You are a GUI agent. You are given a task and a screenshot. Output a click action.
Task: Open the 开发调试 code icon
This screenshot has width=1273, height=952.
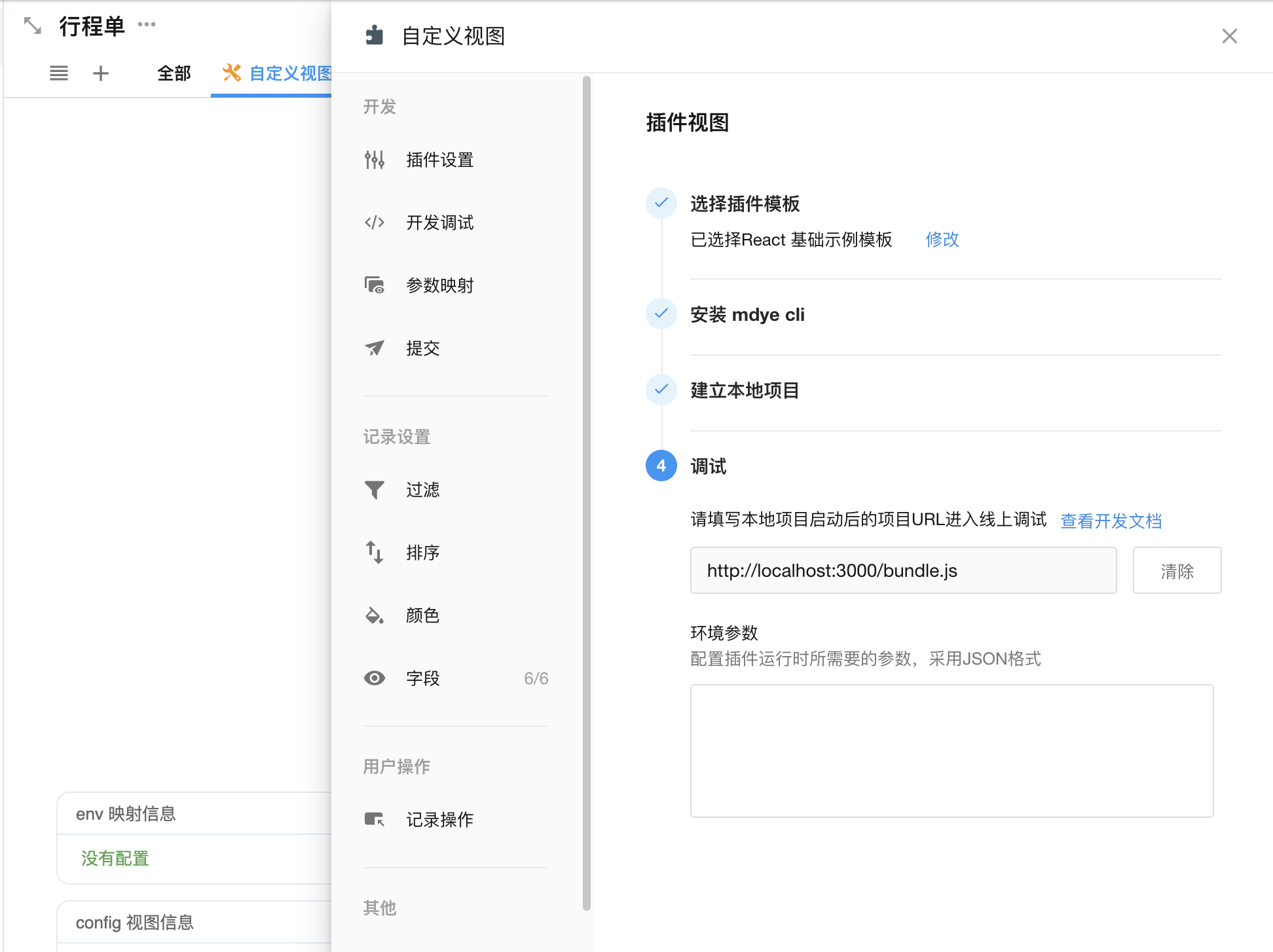tap(375, 223)
